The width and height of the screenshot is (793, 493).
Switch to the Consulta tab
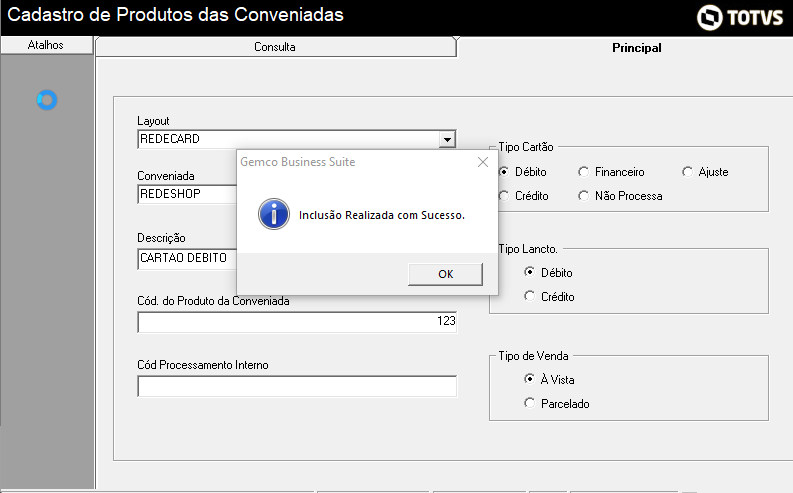[276, 47]
